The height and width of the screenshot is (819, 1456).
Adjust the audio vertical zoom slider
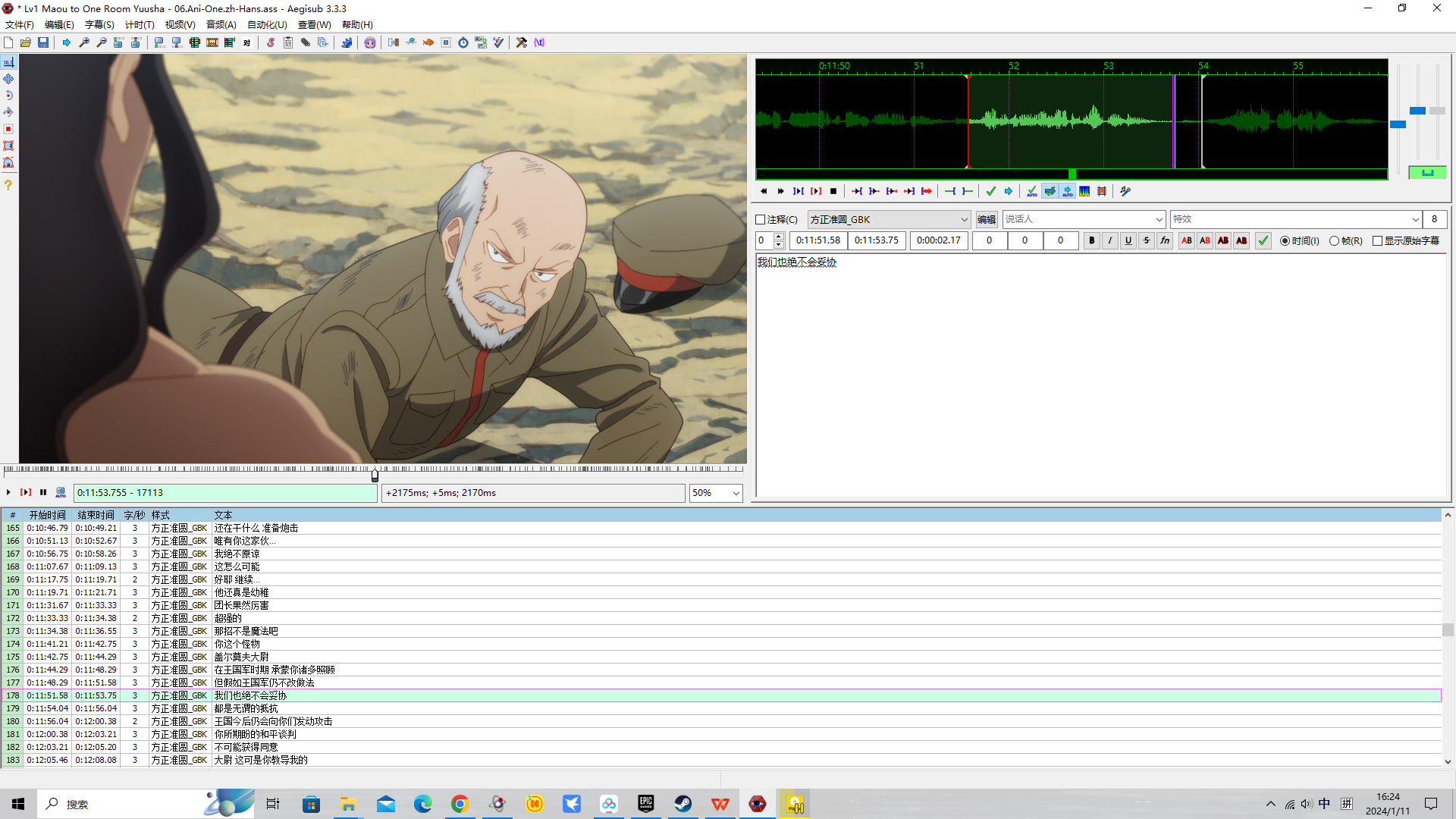(x=1417, y=111)
